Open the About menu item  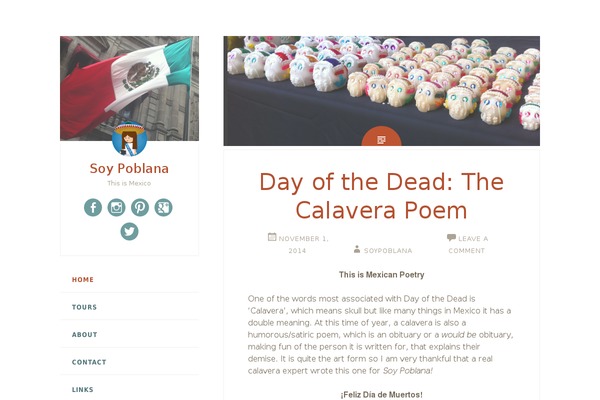click(x=85, y=335)
